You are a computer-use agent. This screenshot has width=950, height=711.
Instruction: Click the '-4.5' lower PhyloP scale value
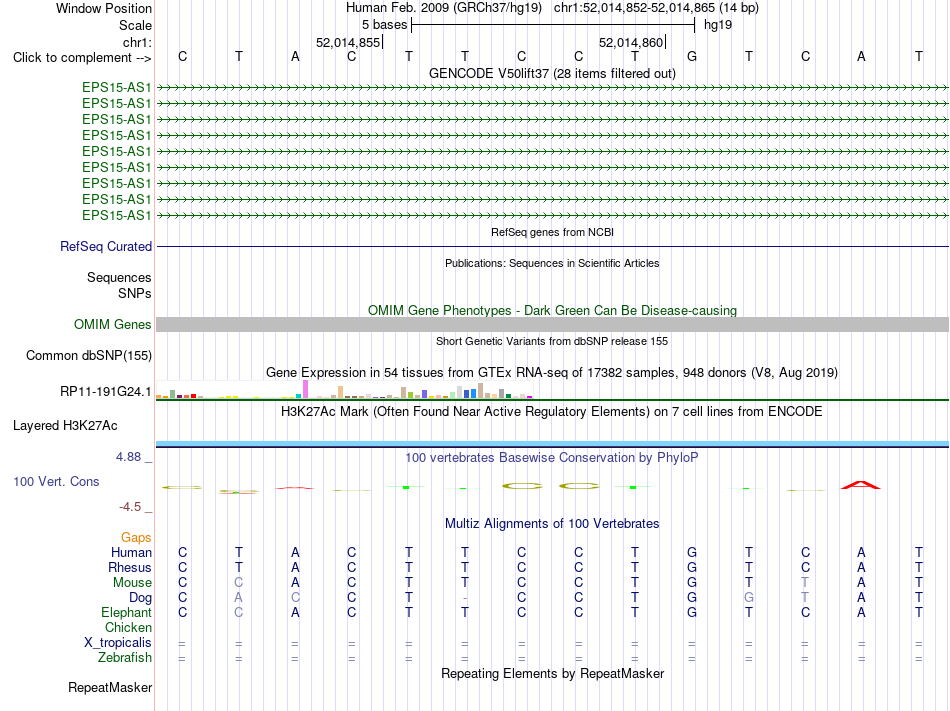point(130,507)
